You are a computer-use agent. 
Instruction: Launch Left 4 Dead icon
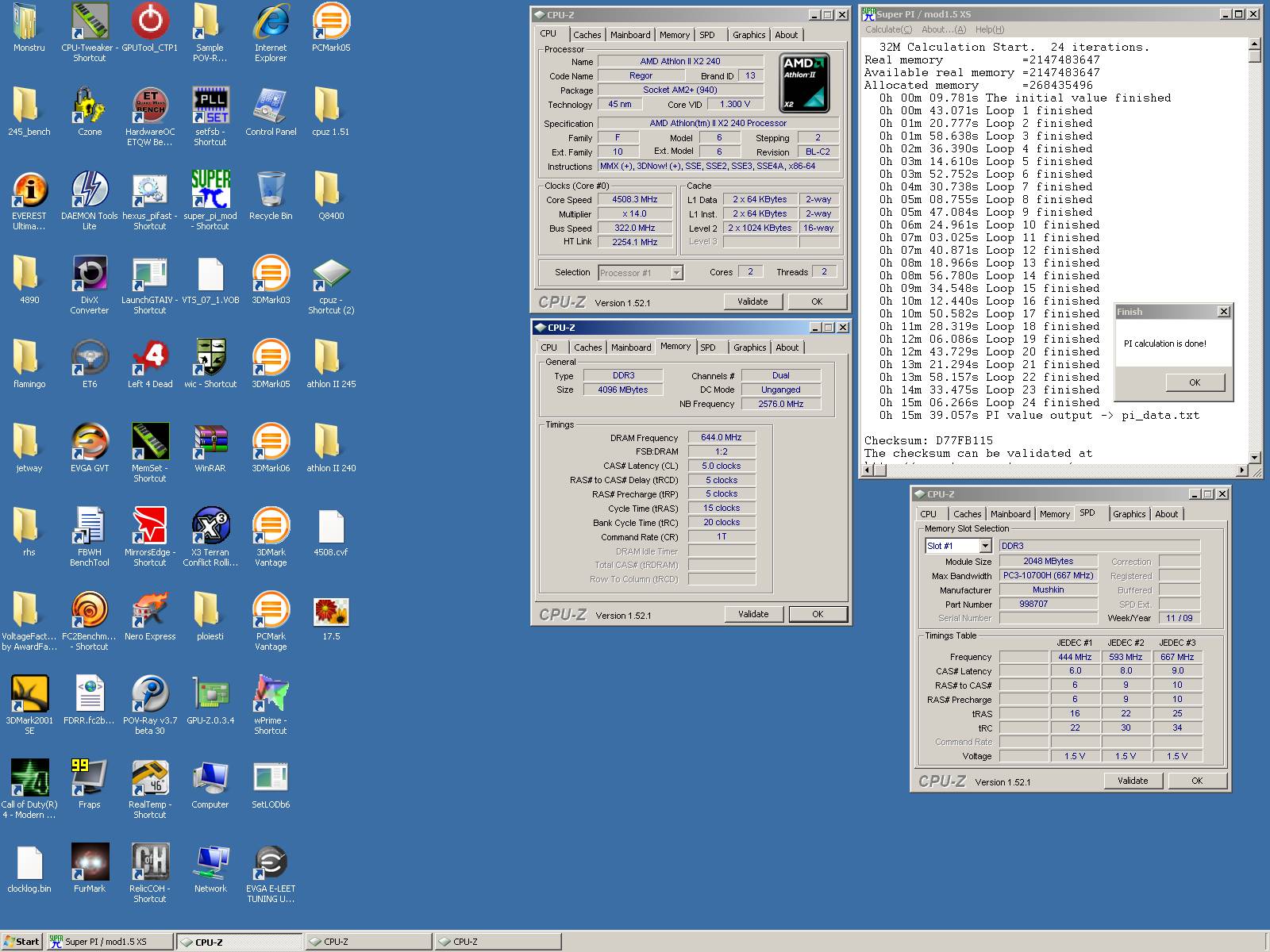click(x=150, y=359)
